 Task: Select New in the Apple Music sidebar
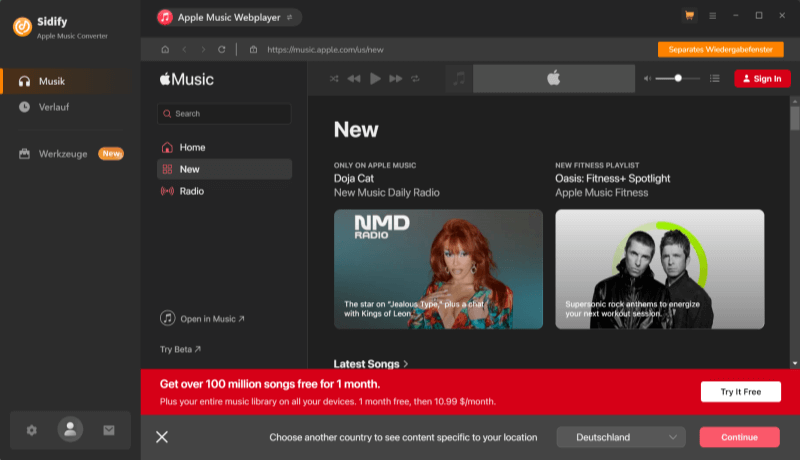(224, 169)
